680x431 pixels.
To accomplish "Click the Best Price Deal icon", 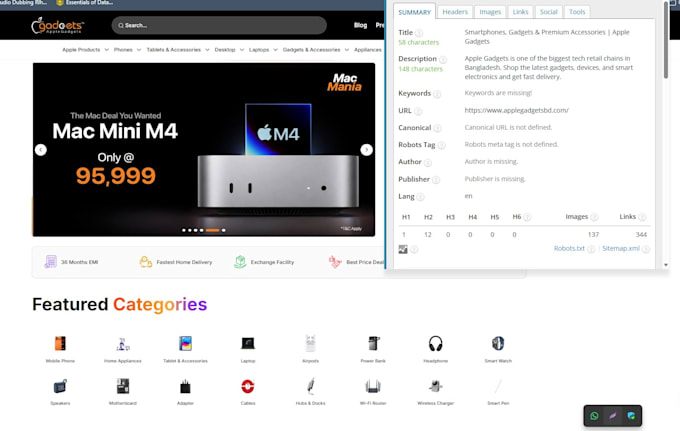I will 335,262.
